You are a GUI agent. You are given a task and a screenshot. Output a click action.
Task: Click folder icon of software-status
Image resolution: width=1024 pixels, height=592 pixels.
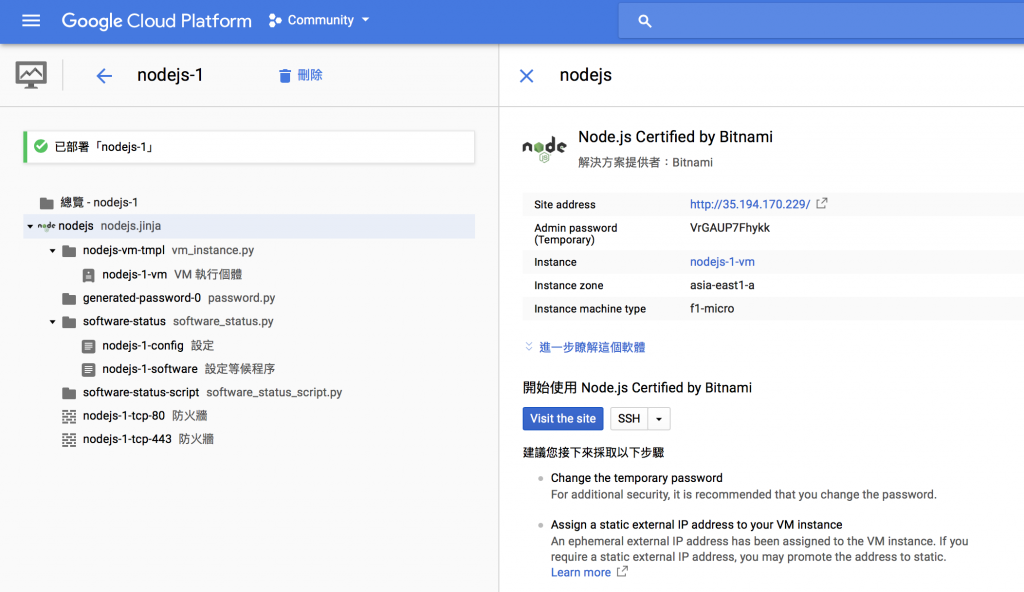[x=69, y=322]
